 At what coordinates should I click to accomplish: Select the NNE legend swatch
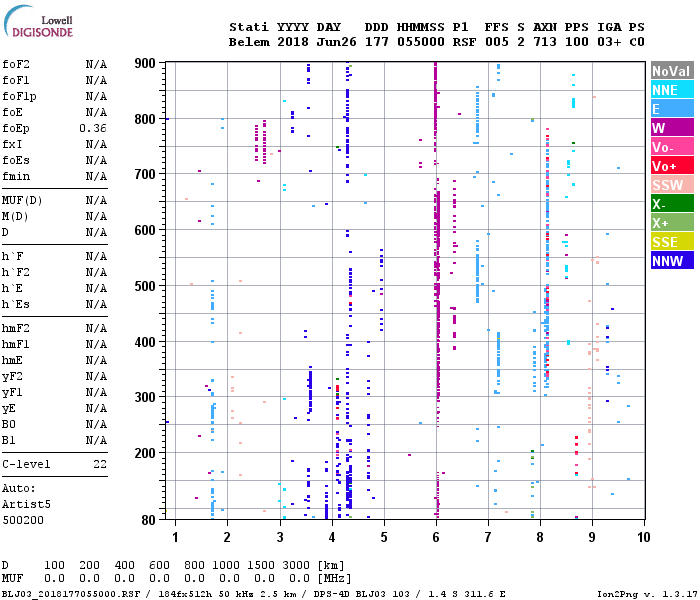tap(672, 90)
